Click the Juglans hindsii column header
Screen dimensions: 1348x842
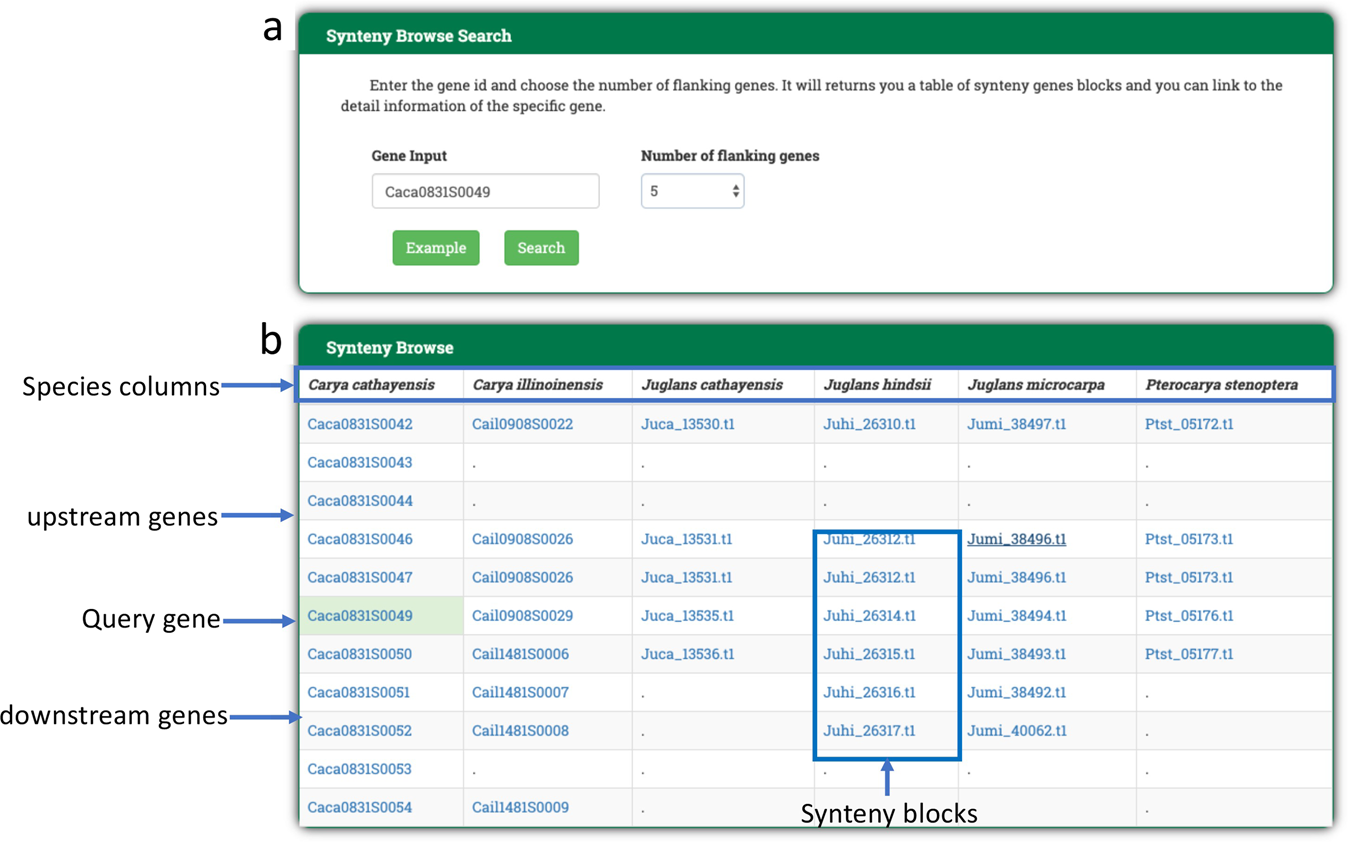coord(877,385)
